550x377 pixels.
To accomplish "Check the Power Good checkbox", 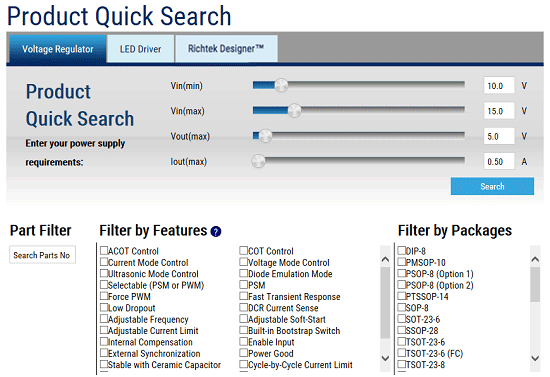I will pyautogui.click(x=243, y=352).
